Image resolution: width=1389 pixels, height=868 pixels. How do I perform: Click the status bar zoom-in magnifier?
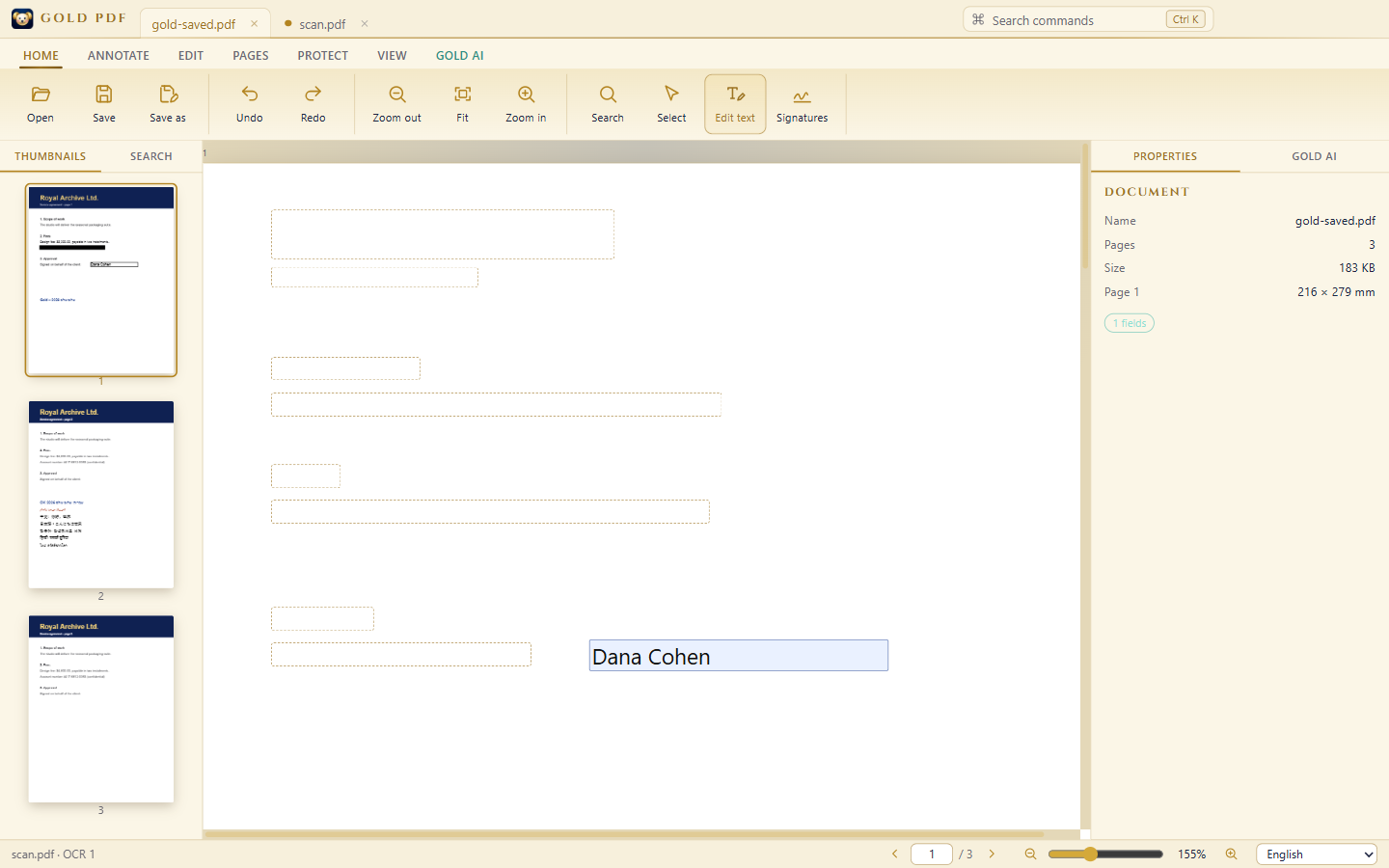[x=1231, y=854]
